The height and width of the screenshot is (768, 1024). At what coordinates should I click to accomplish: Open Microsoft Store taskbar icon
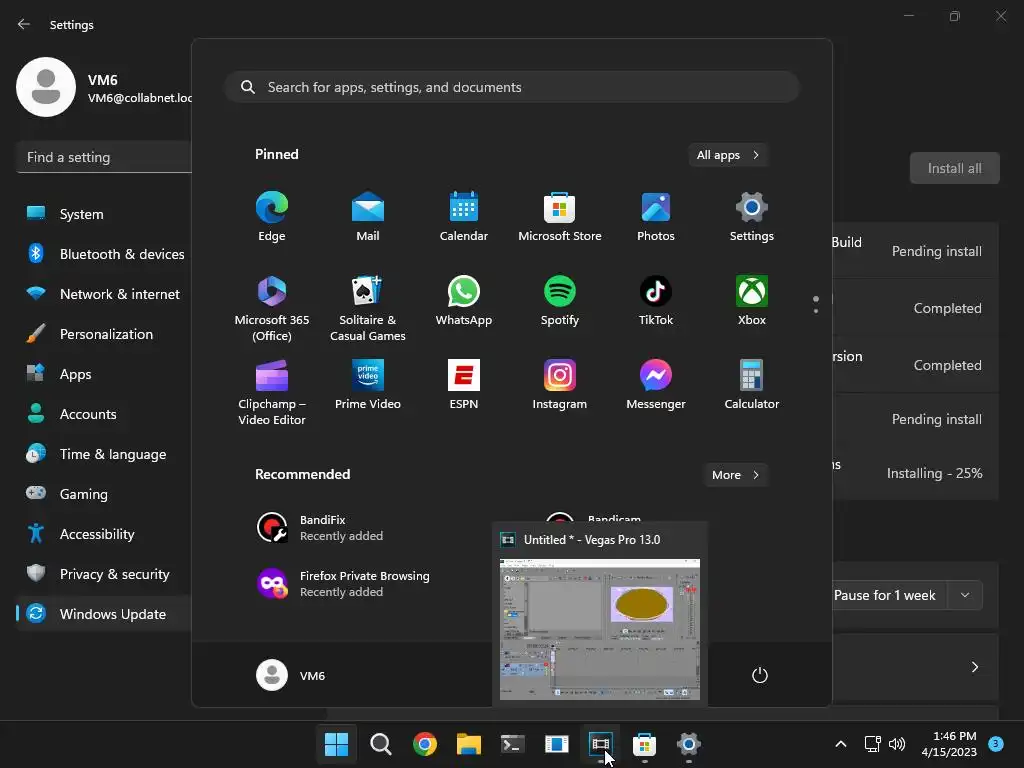[x=644, y=744]
